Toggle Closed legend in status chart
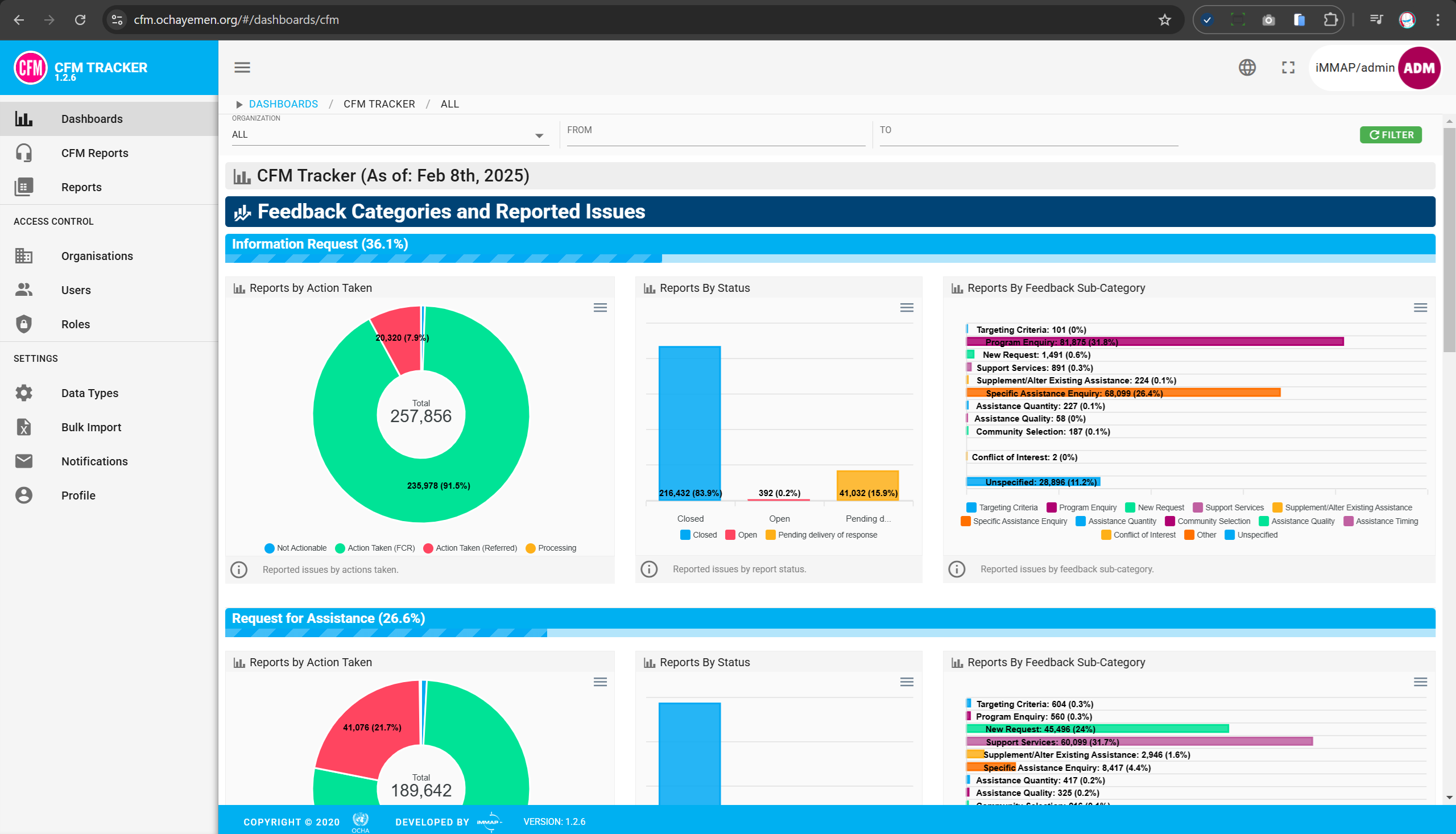Viewport: 1456px width, 834px height. [x=698, y=535]
